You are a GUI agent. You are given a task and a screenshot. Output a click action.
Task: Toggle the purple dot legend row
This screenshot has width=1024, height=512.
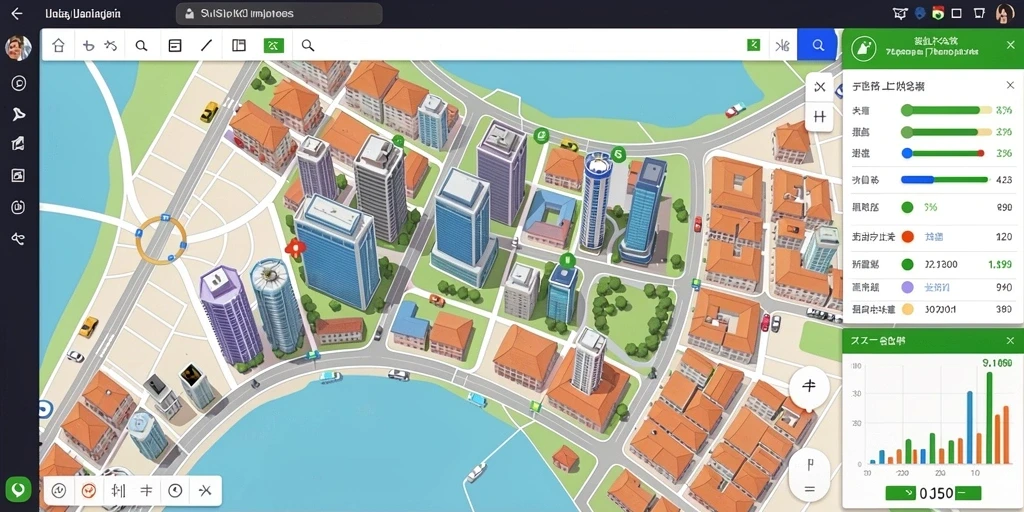coord(933,287)
